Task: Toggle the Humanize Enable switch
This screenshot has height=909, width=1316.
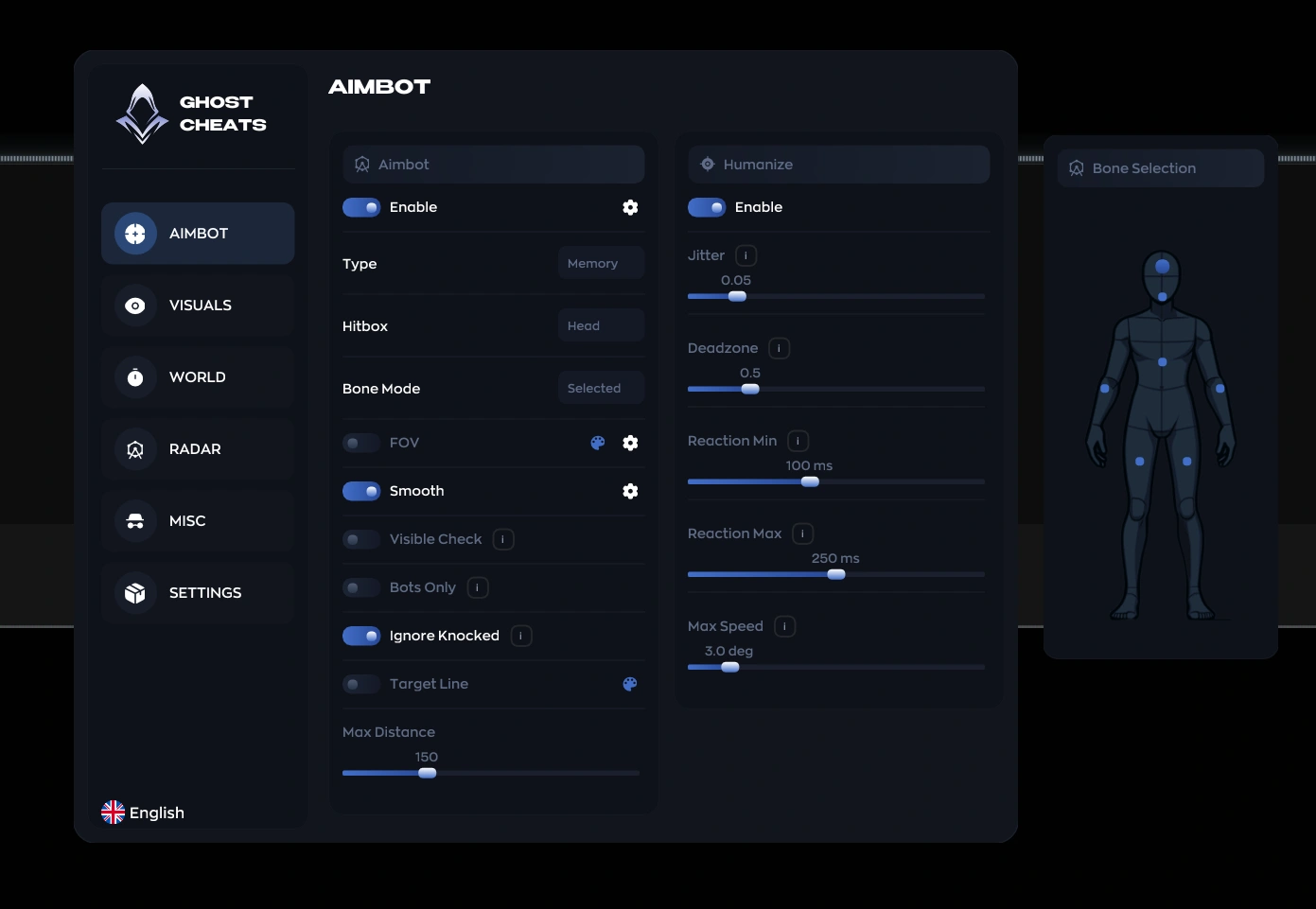Action: click(707, 207)
